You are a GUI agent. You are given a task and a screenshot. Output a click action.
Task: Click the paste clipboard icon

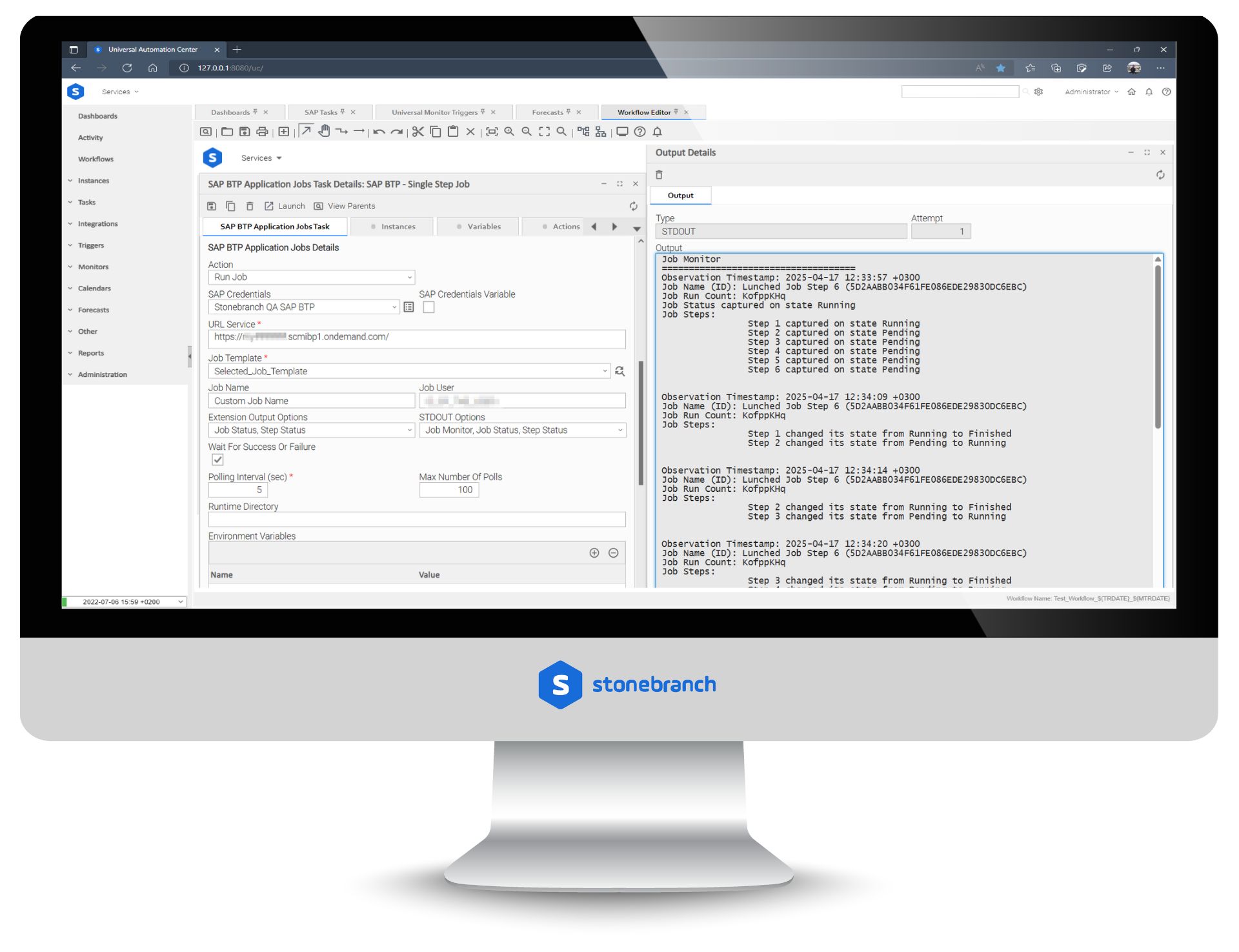(453, 132)
